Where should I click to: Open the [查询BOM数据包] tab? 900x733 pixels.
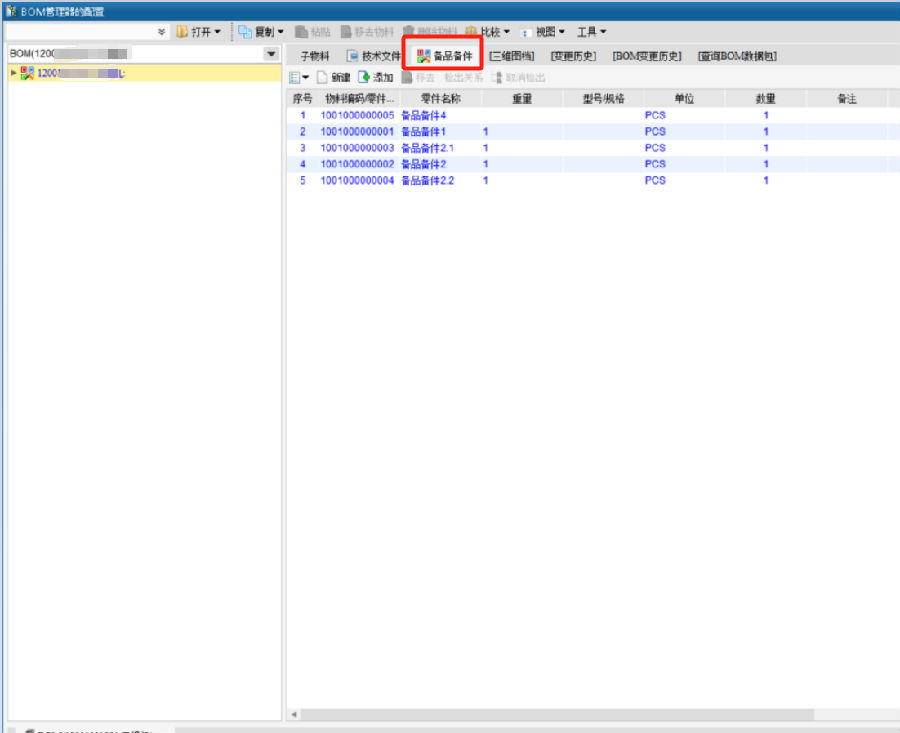coord(738,56)
